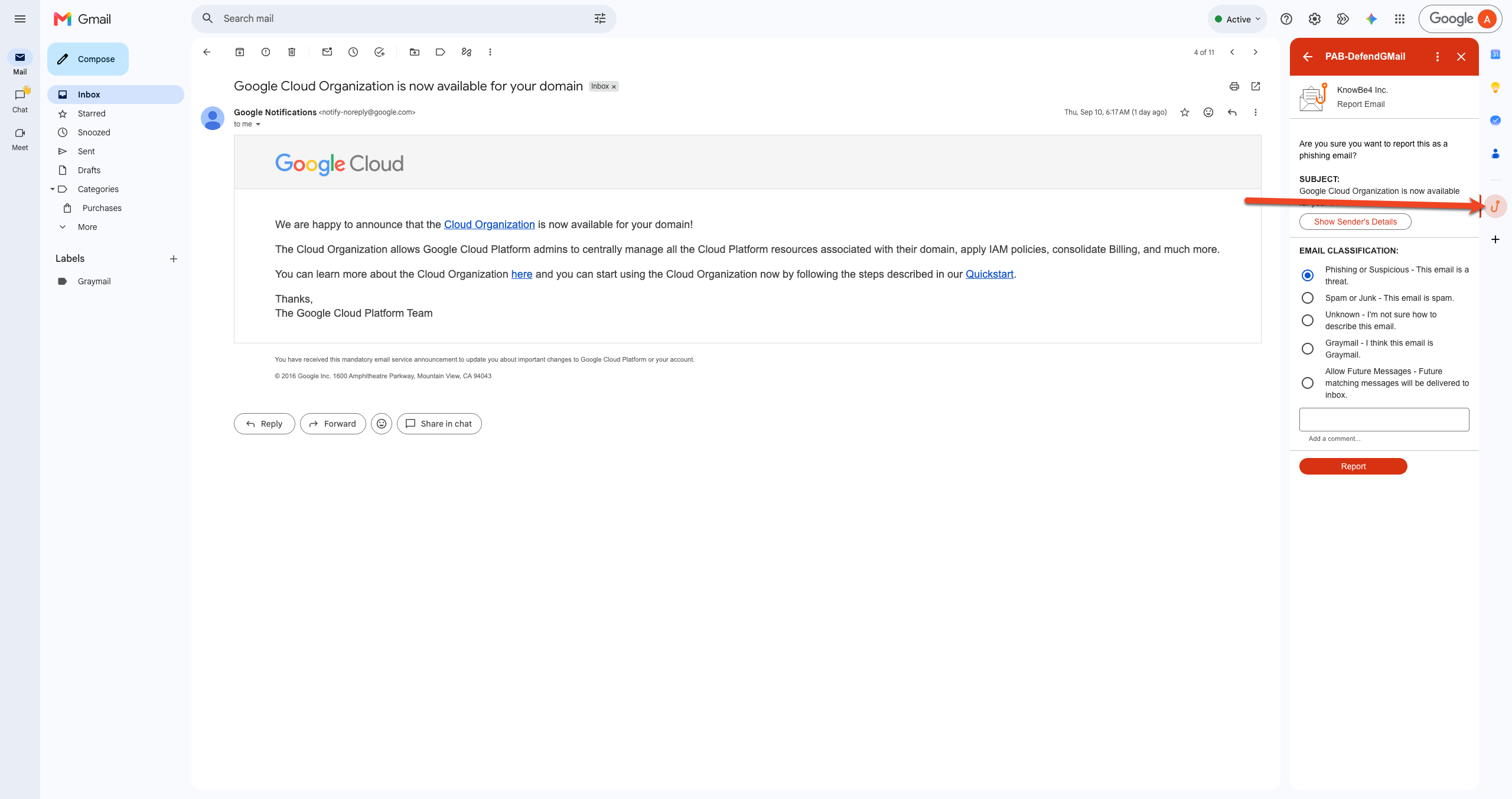Viewport: 1512px width, 799px height.
Task: Click the Report spam icon
Action: coord(266,52)
